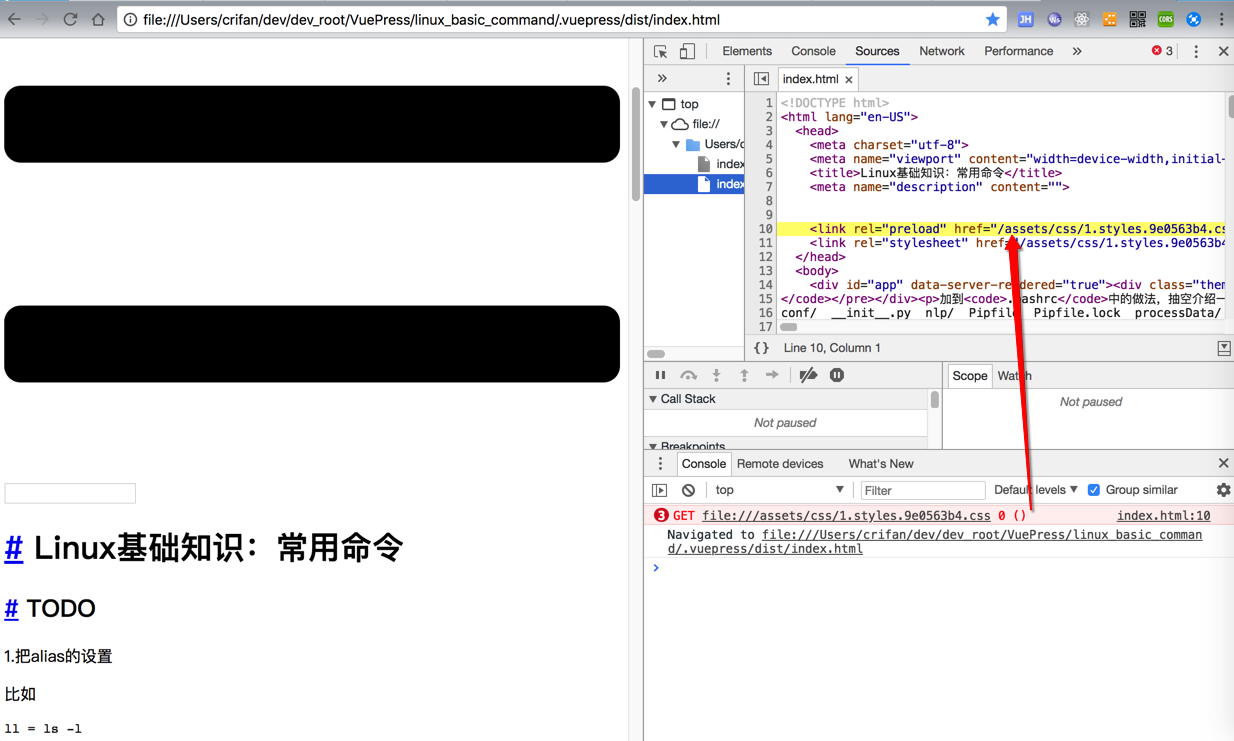
Task: Reload the page with refresh icon
Action: [x=70, y=19]
